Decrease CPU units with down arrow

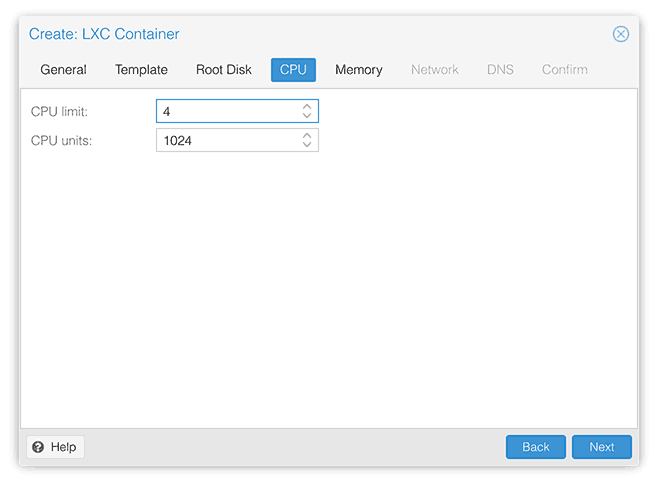pyautogui.click(x=307, y=144)
